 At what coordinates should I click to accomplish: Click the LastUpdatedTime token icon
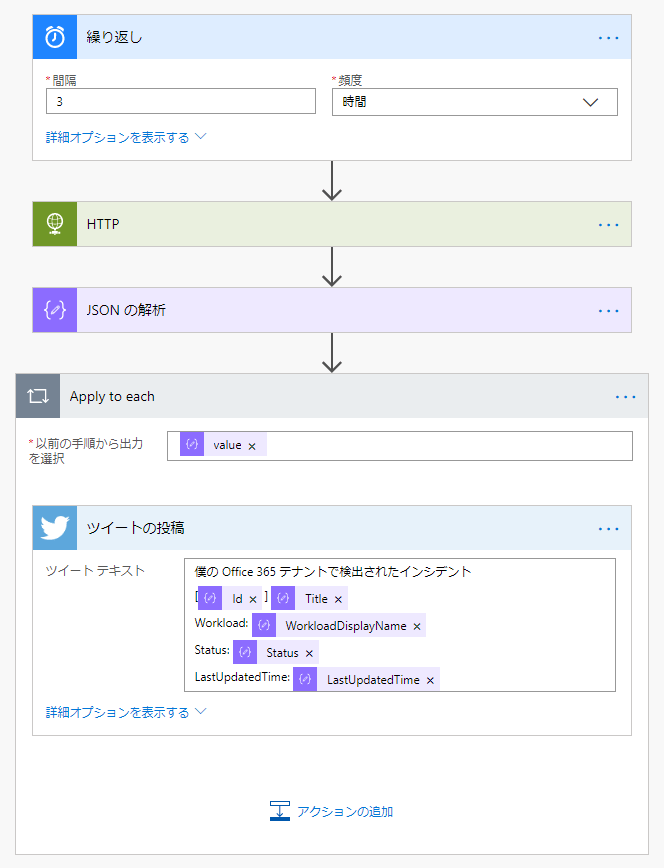tap(305, 679)
